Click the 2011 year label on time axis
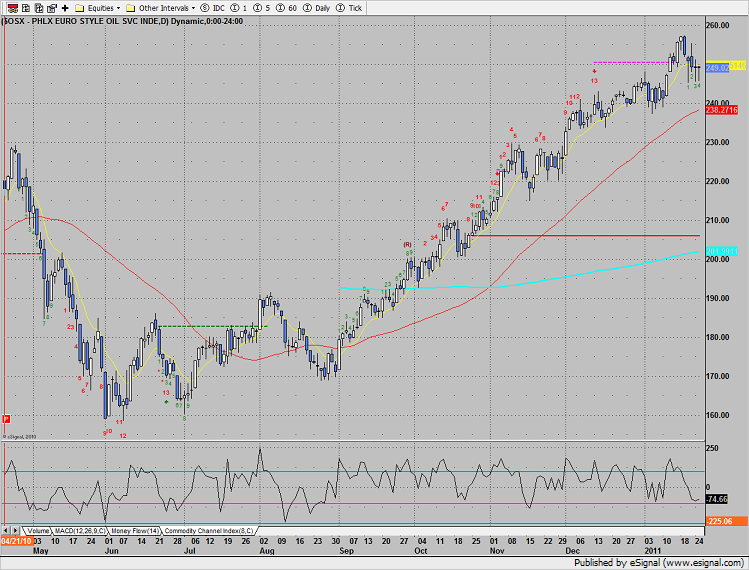The height and width of the screenshot is (570, 749). pyautogui.click(x=653, y=551)
